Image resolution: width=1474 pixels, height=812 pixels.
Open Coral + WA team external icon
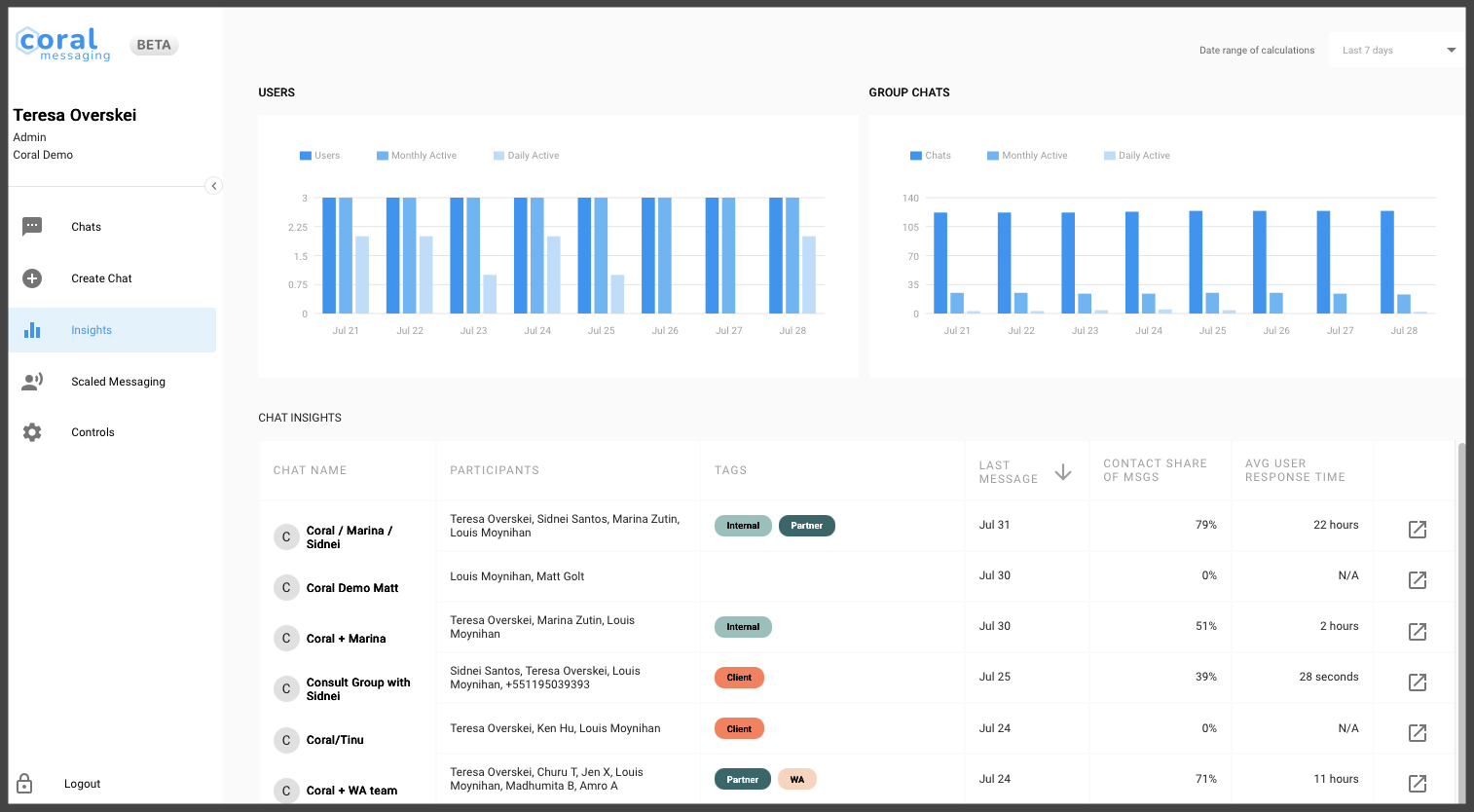pos(1418,784)
